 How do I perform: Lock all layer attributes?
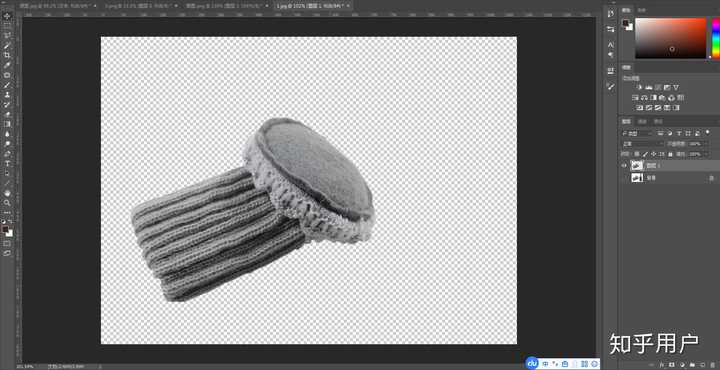coord(670,154)
